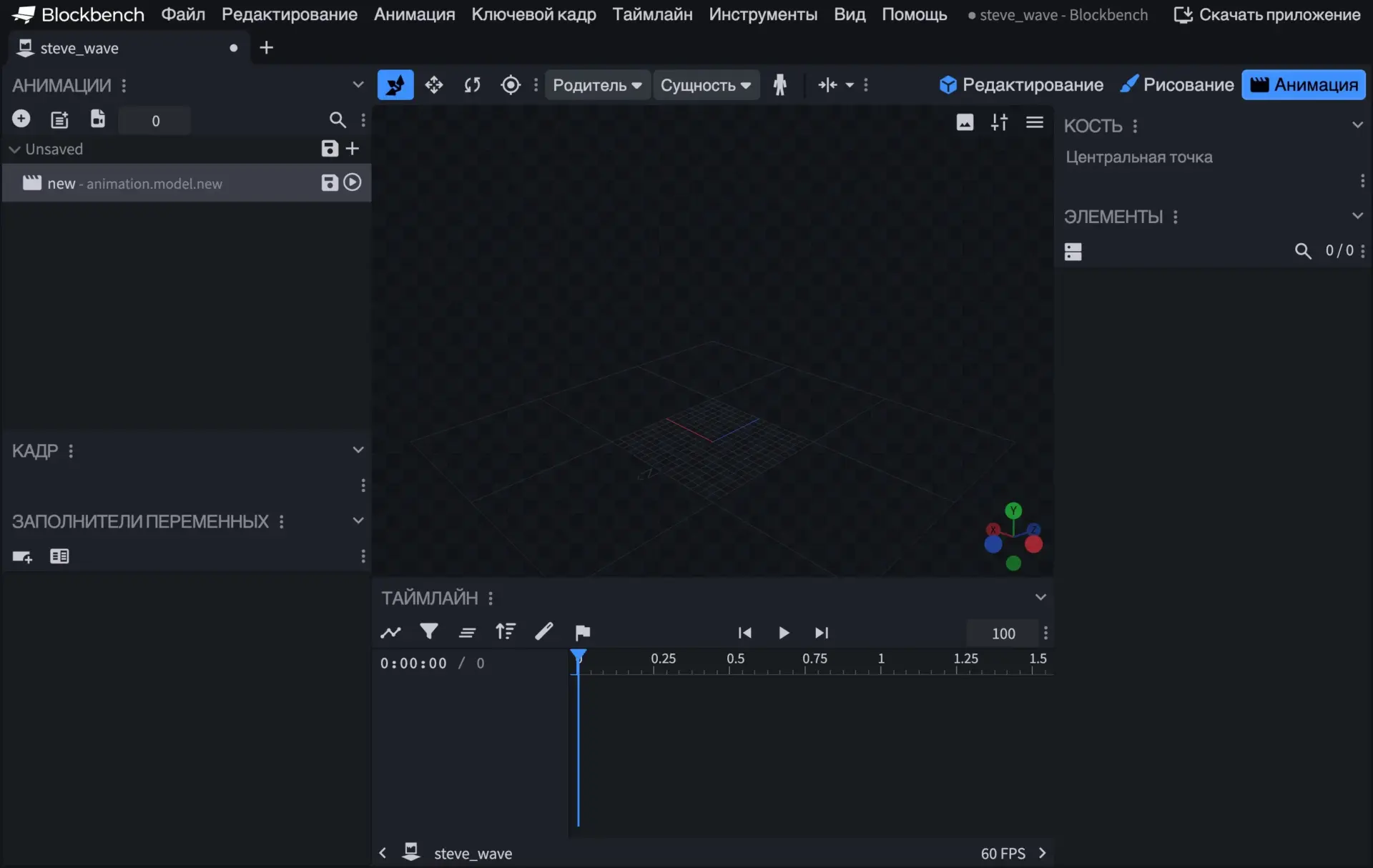Save all Unsaved animations
Viewport: 1373px width, 868px height.
pyautogui.click(x=329, y=149)
